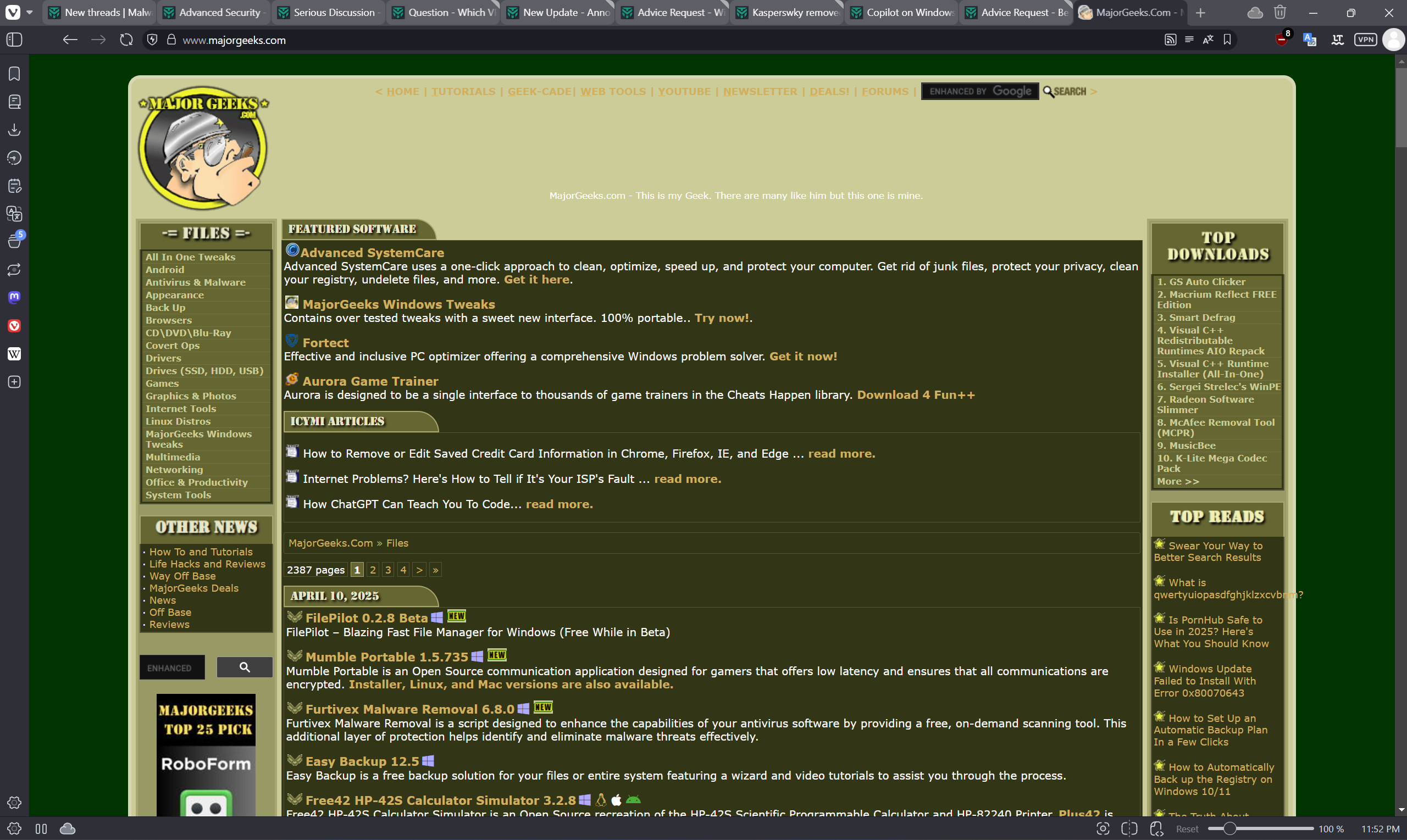The width and height of the screenshot is (1407, 840).
Task: Switch to the New threads | Malw tab
Action: [x=99, y=13]
